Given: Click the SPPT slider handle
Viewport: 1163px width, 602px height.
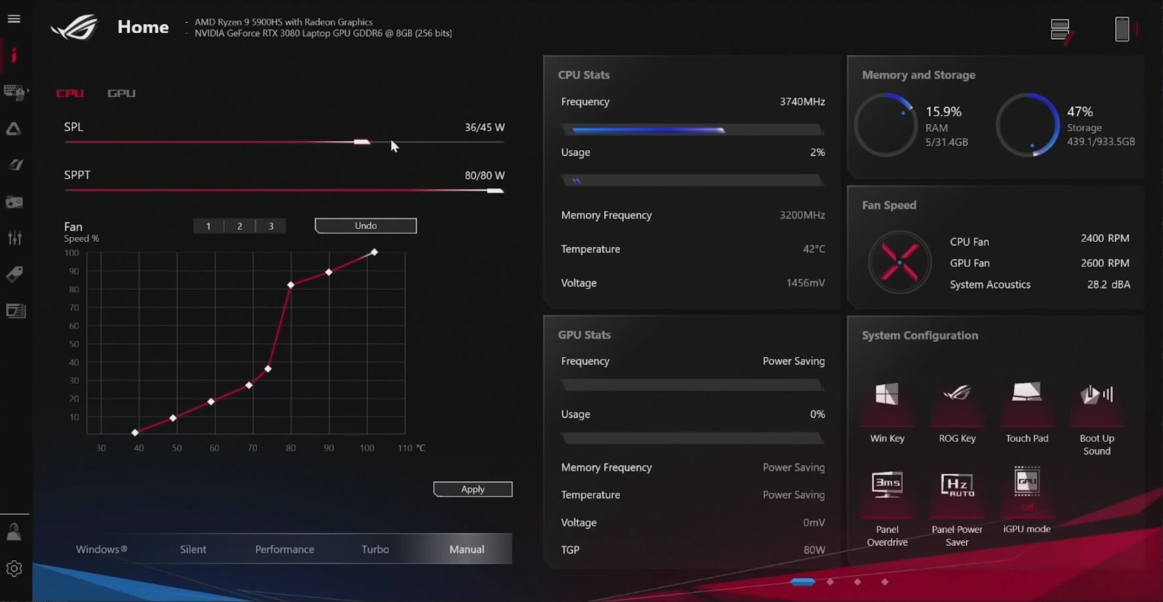Looking at the screenshot, I should pyautogui.click(x=495, y=191).
